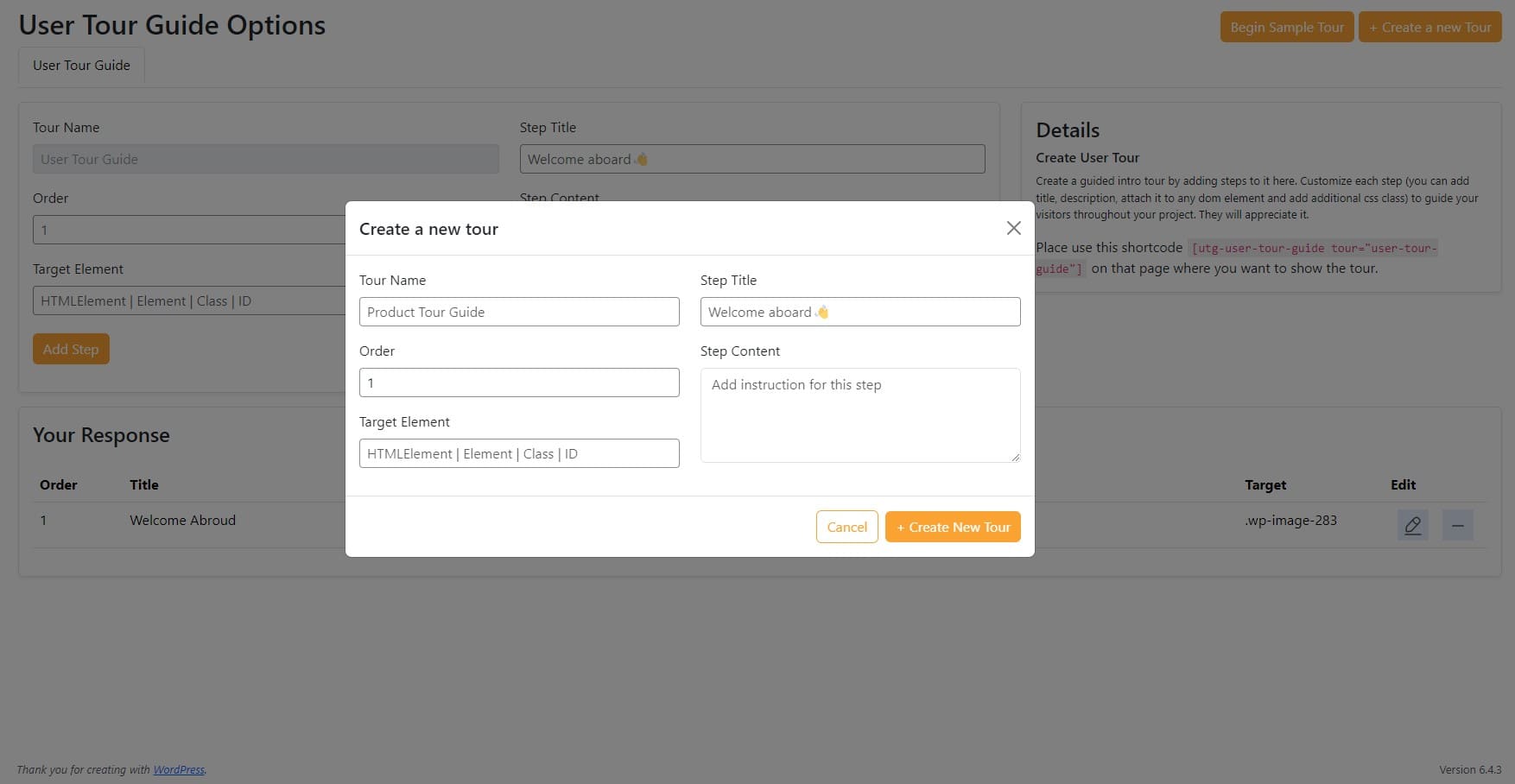Open the WordPress footer link
The width and height of the screenshot is (1515, 784).
pos(179,769)
